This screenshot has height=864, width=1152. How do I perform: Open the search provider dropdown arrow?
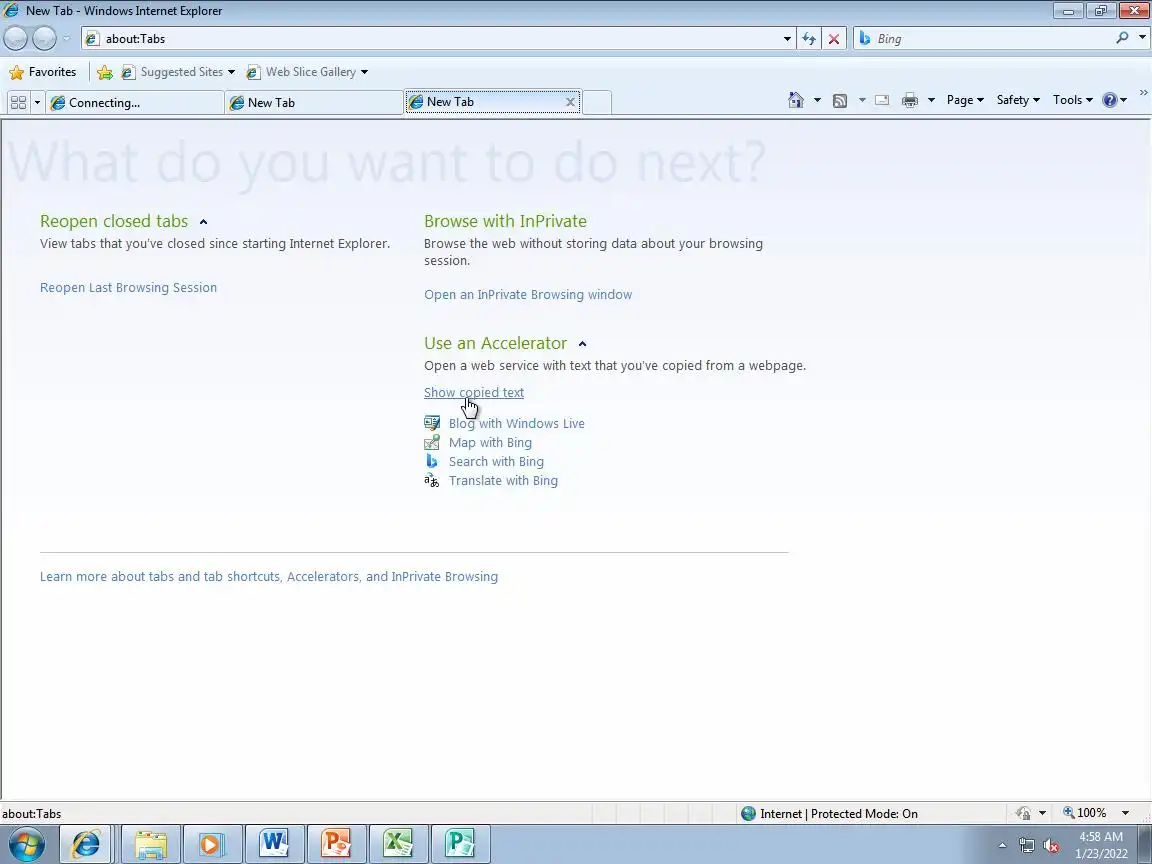[x=1142, y=38]
